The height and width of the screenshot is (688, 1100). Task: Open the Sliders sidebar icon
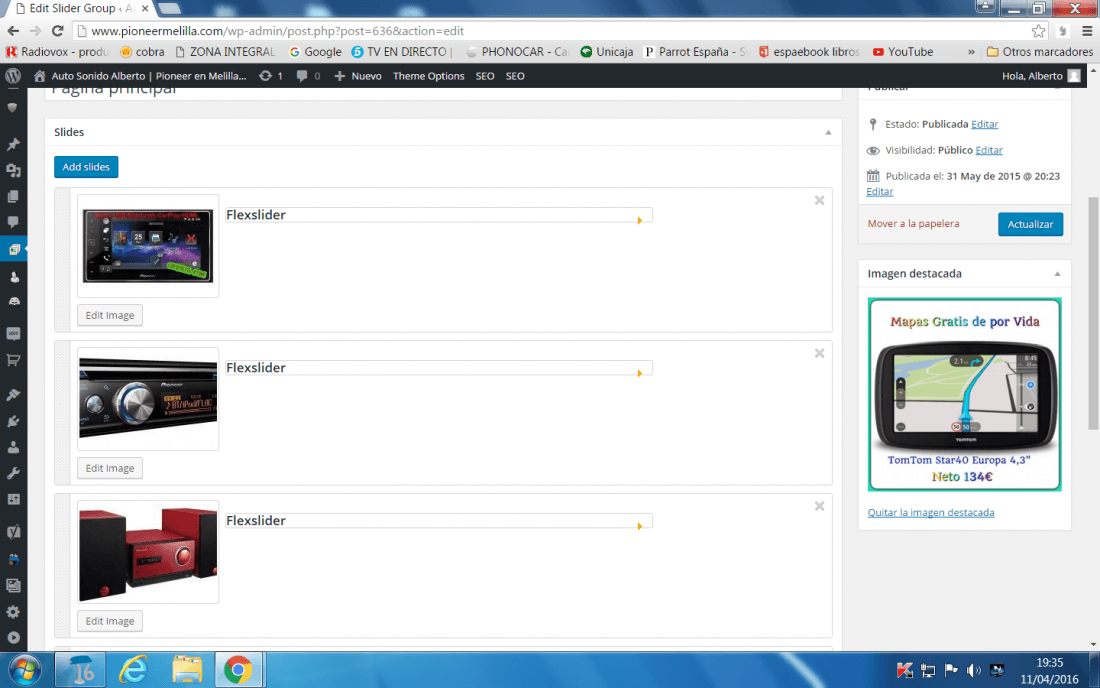[13, 250]
